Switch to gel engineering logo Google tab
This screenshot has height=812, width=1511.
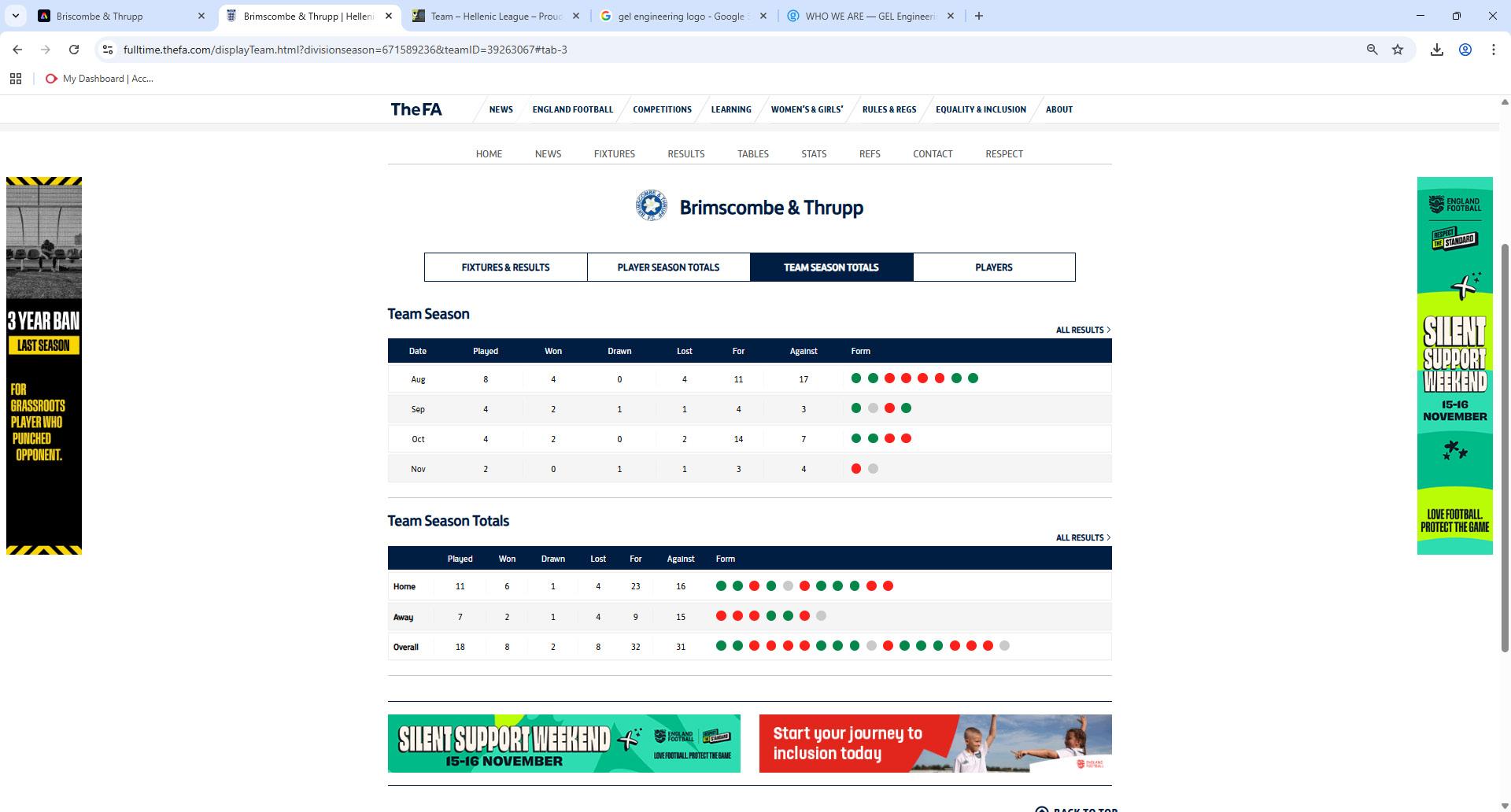pos(684,16)
